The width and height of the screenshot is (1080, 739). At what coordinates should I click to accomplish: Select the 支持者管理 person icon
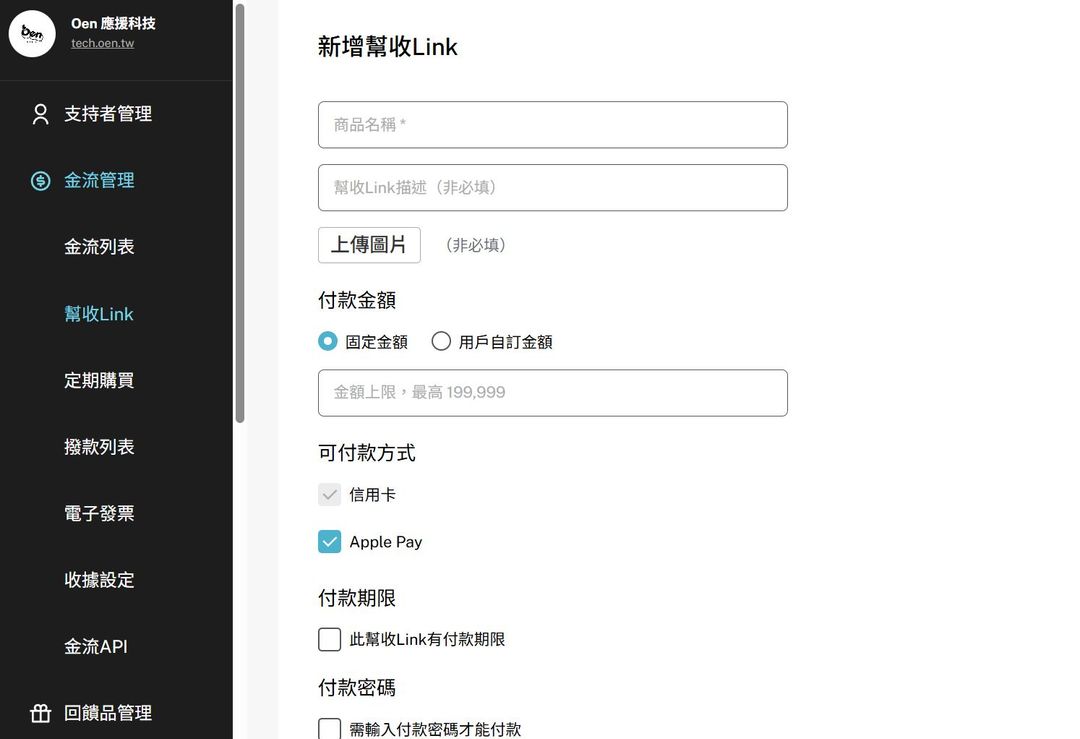pyautogui.click(x=39, y=113)
